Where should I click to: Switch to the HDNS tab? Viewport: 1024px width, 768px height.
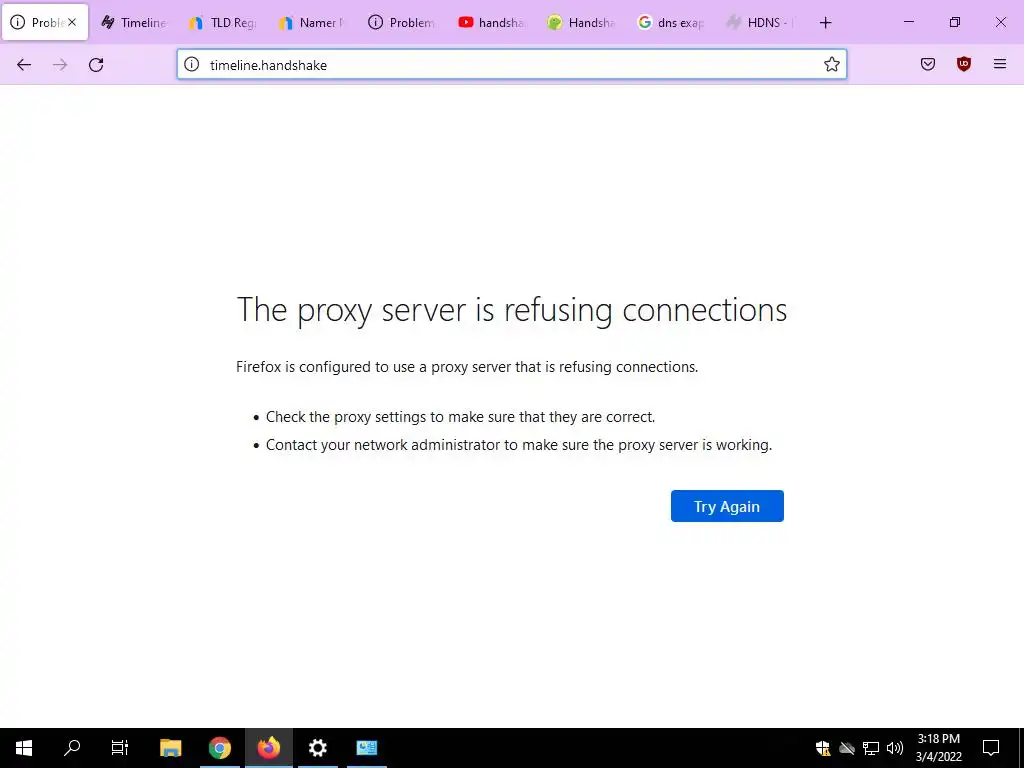tap(760, 23)
